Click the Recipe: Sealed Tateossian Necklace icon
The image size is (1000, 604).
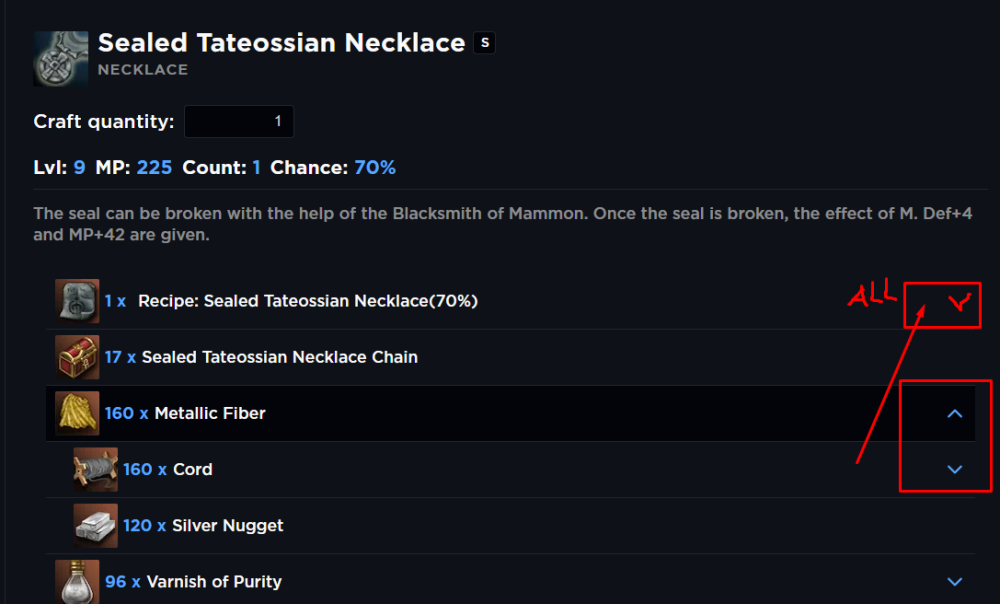[77, 301]
